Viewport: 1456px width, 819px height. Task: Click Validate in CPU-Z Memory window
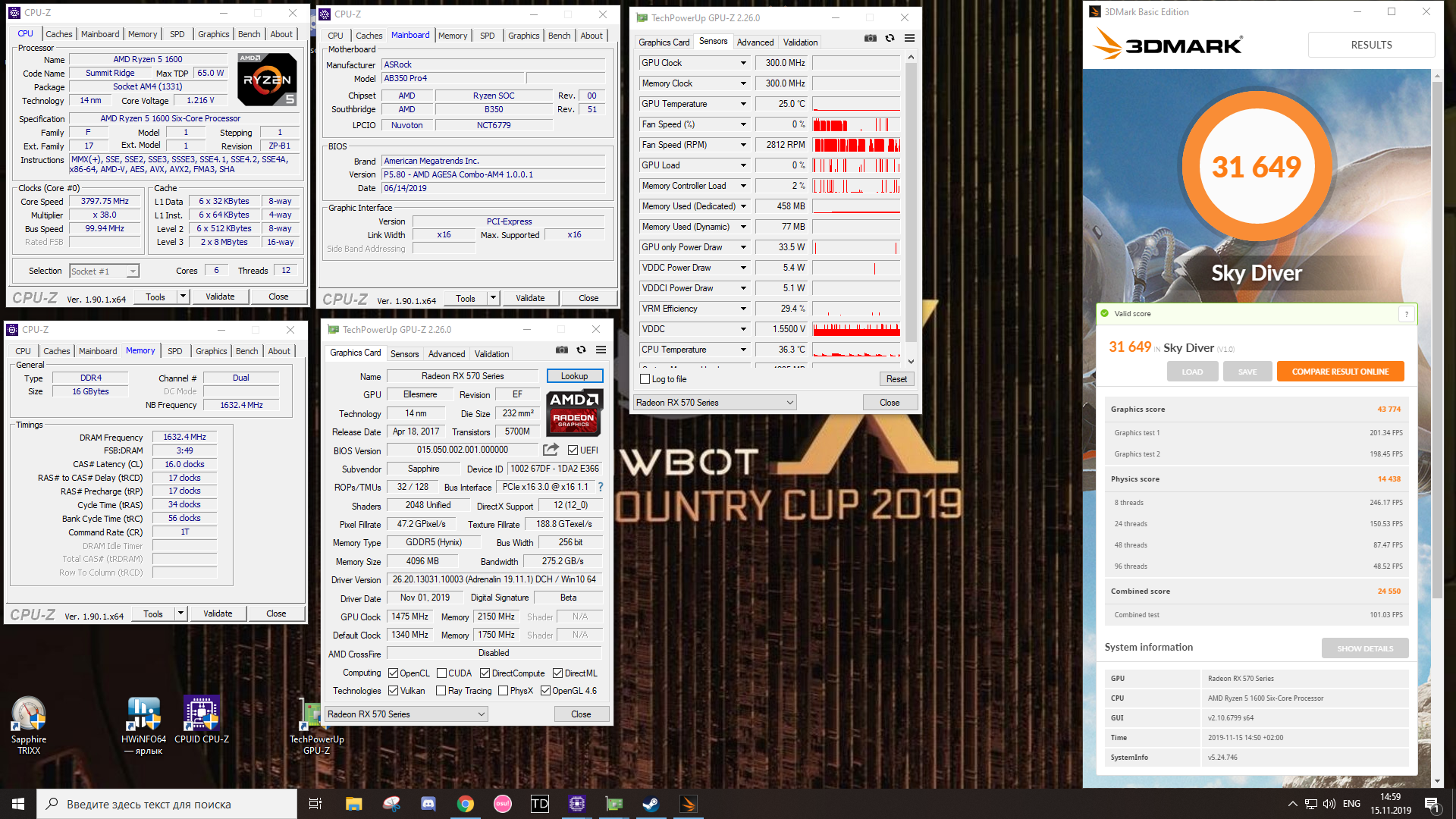point(218,613)
